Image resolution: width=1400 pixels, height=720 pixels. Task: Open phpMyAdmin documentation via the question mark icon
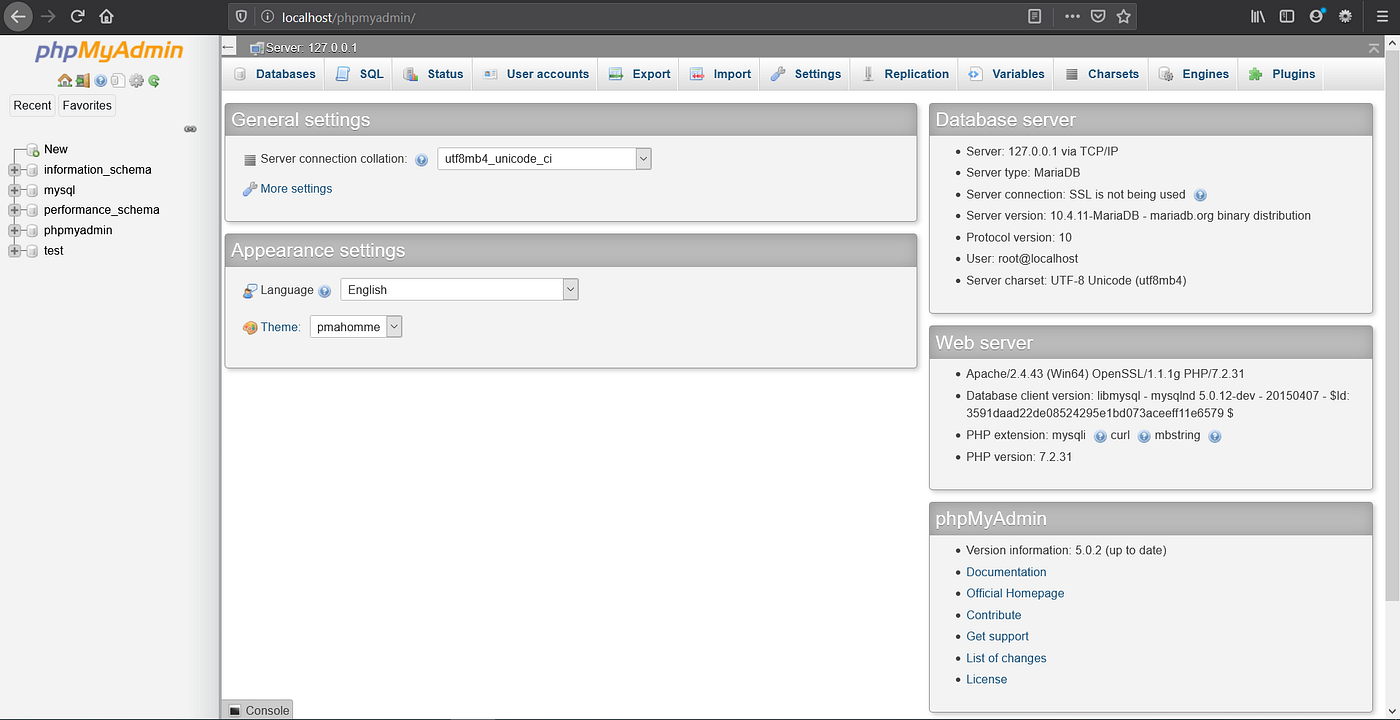(100, 80)
